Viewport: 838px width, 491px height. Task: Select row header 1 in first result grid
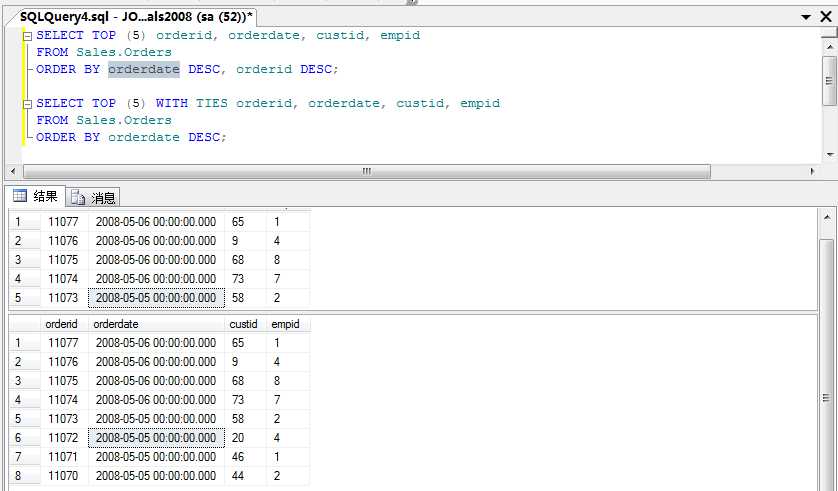(25, 222)
